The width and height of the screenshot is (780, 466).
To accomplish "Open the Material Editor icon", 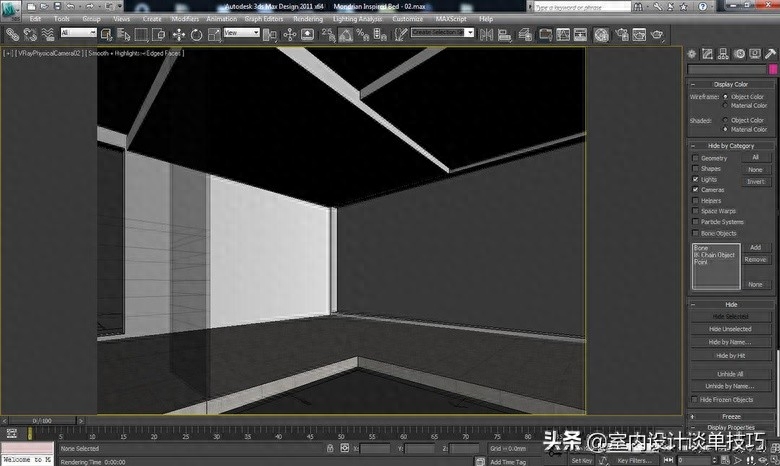I will (601, 35).
